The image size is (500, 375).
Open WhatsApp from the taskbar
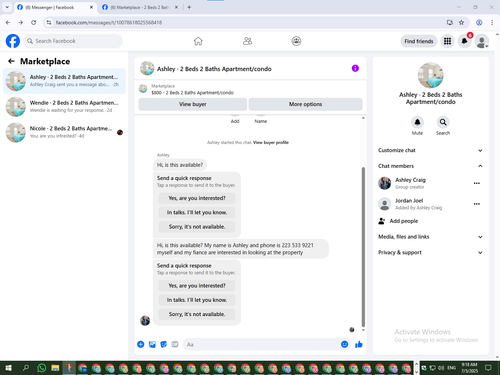click(42, 368)
